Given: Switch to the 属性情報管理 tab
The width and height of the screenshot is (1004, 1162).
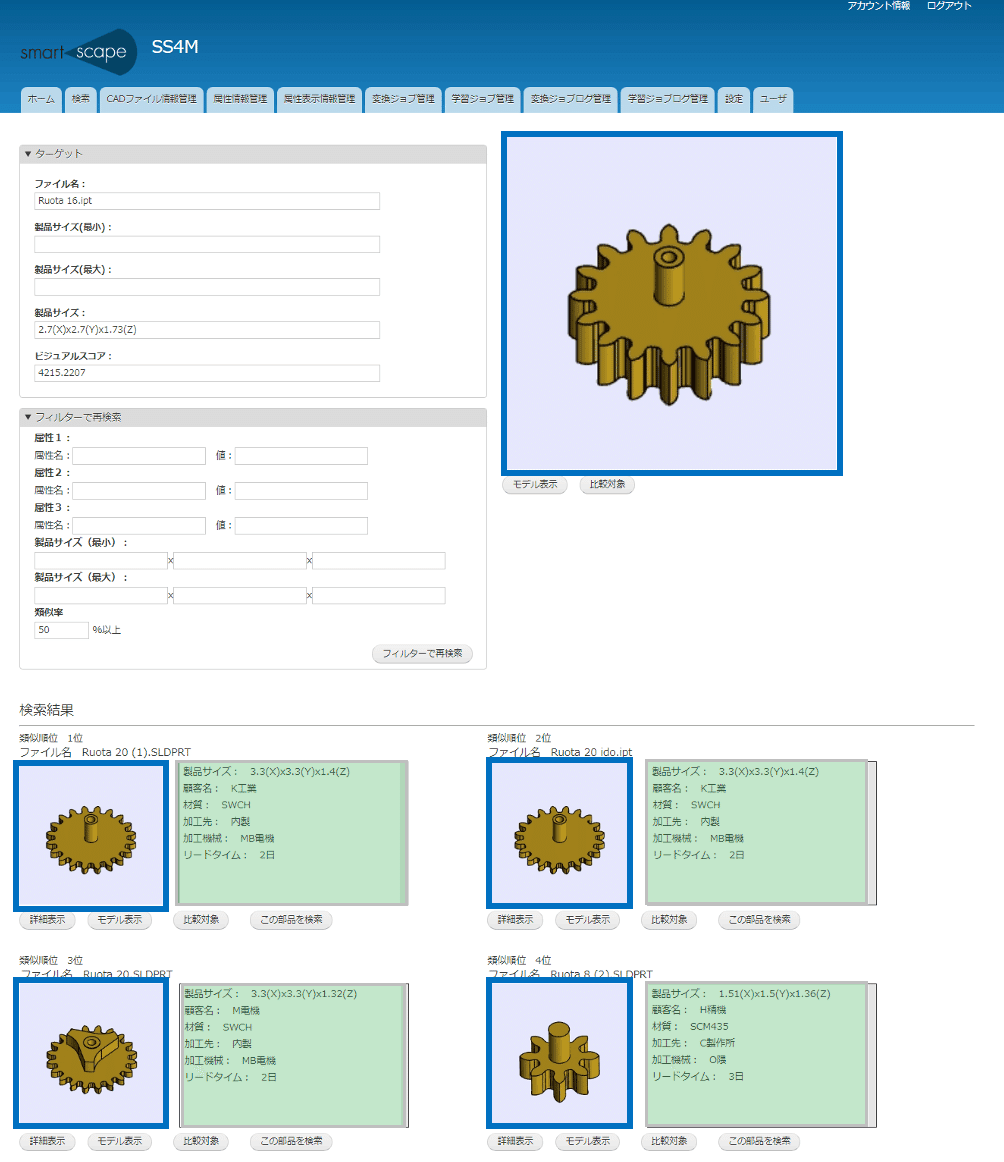Looking at the screenshot, I should (240, 99).
